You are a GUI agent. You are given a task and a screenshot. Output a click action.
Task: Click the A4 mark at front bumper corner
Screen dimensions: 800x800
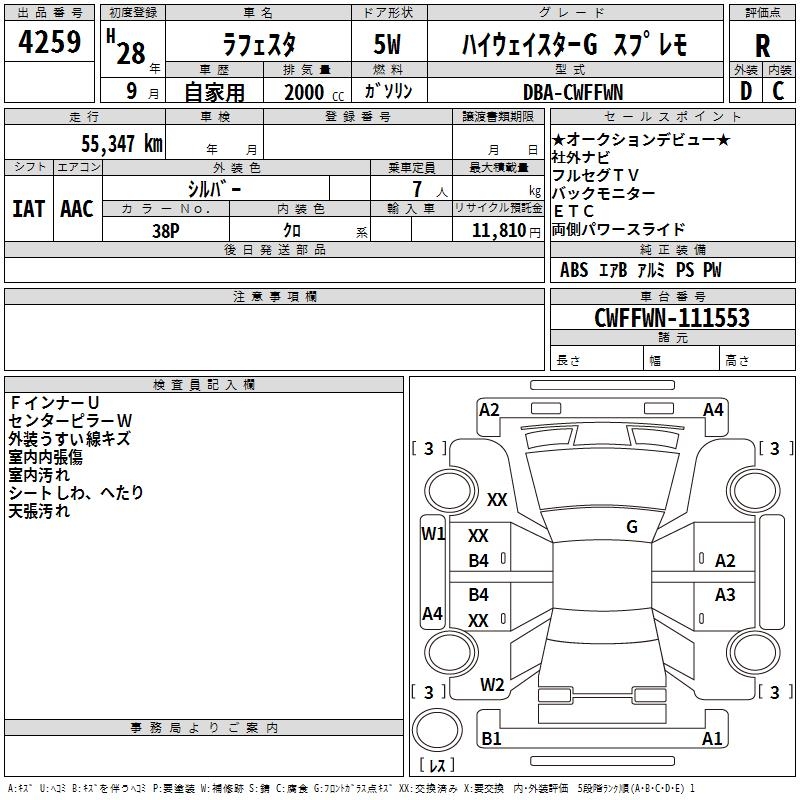click(713, 409)
